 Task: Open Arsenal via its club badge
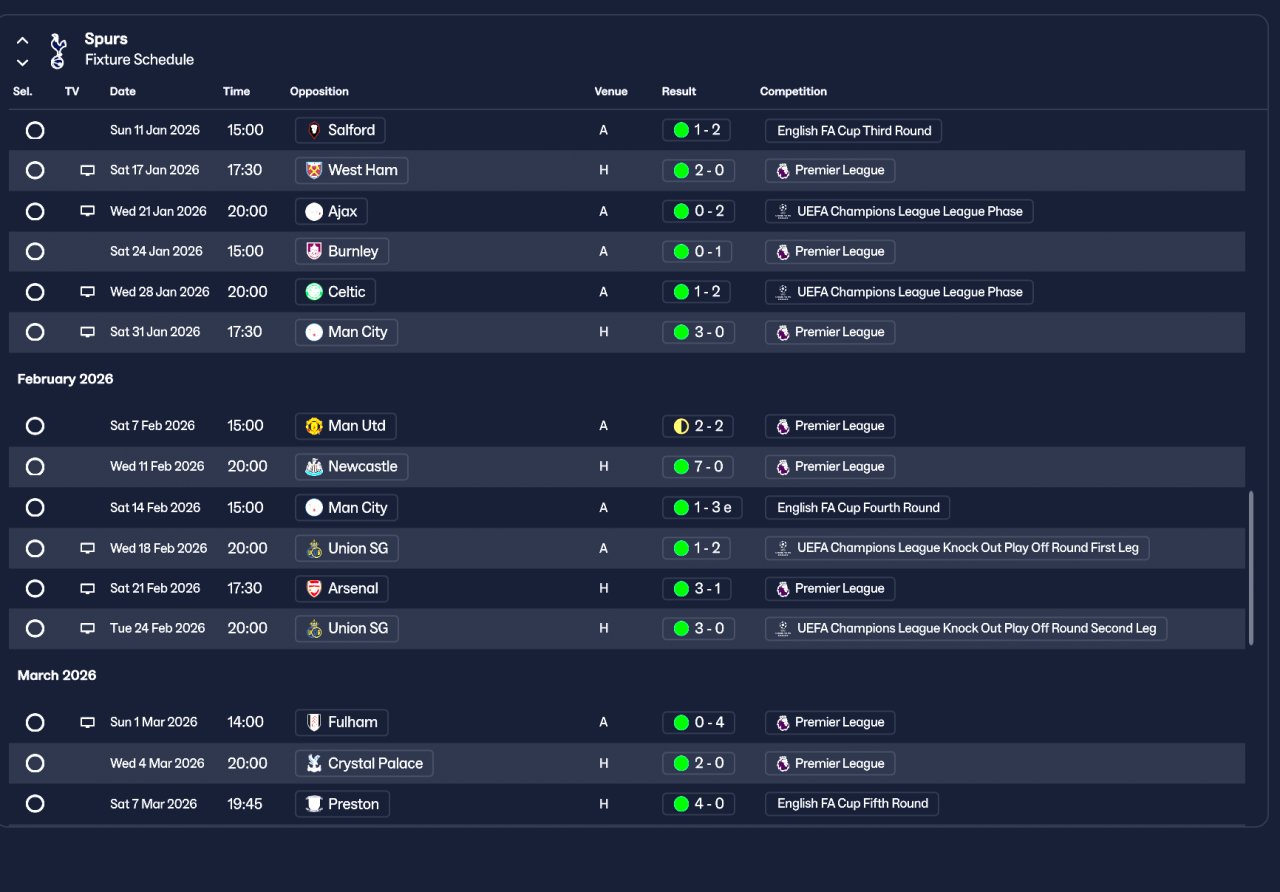click(314, 588)
